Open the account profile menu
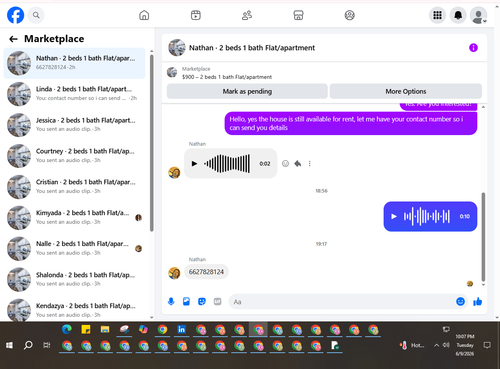Viewport: 500px width, 369px height. pyautogui.click(x=478, y=15)
